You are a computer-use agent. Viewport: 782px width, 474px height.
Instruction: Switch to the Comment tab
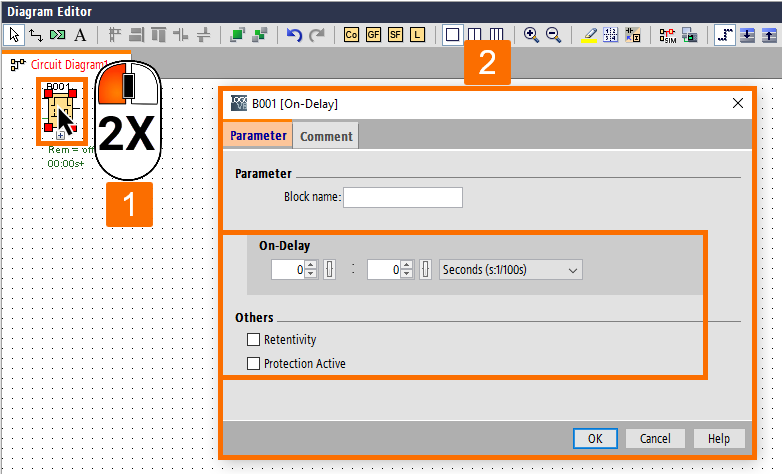[x=326, y=136]
